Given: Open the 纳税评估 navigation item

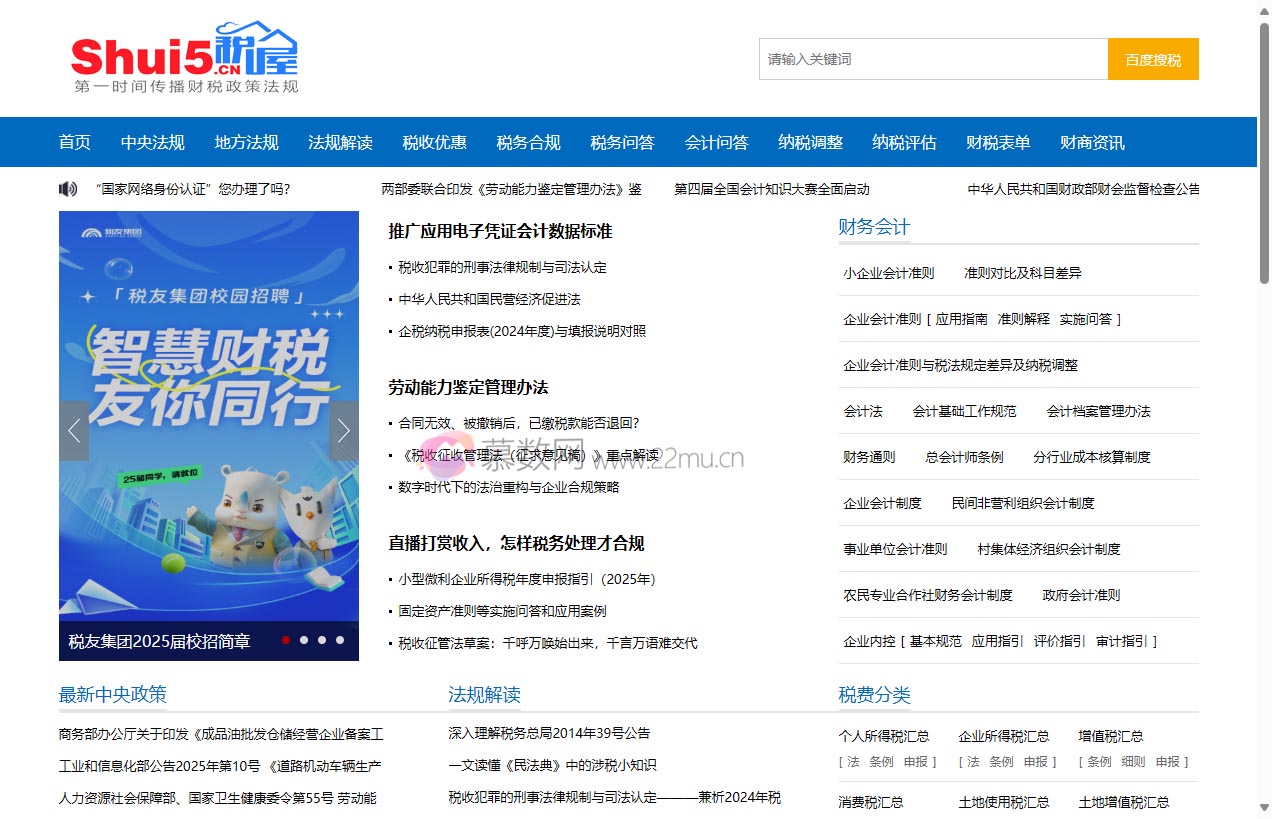Looking at the screenshot, I should coord(904,142).
